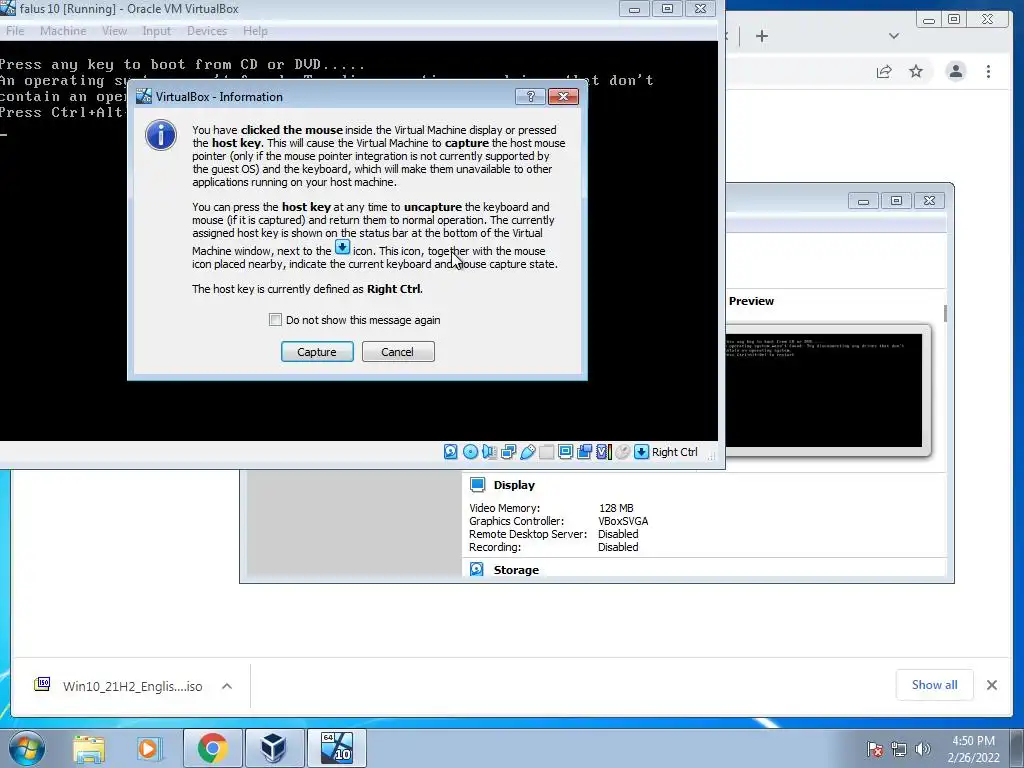Expand the download item options chevron
The width and height of the screenshot is (1024, 768).
click(227, 686)
